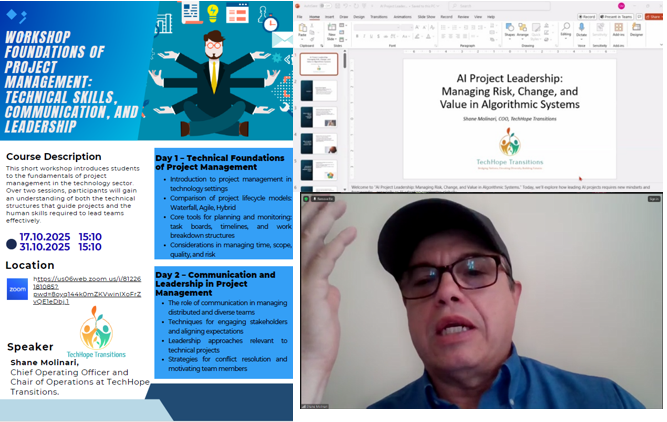Click the Center align paragraph icon
The width and height of the screenshot is (667, 422).
click(450, 37)
